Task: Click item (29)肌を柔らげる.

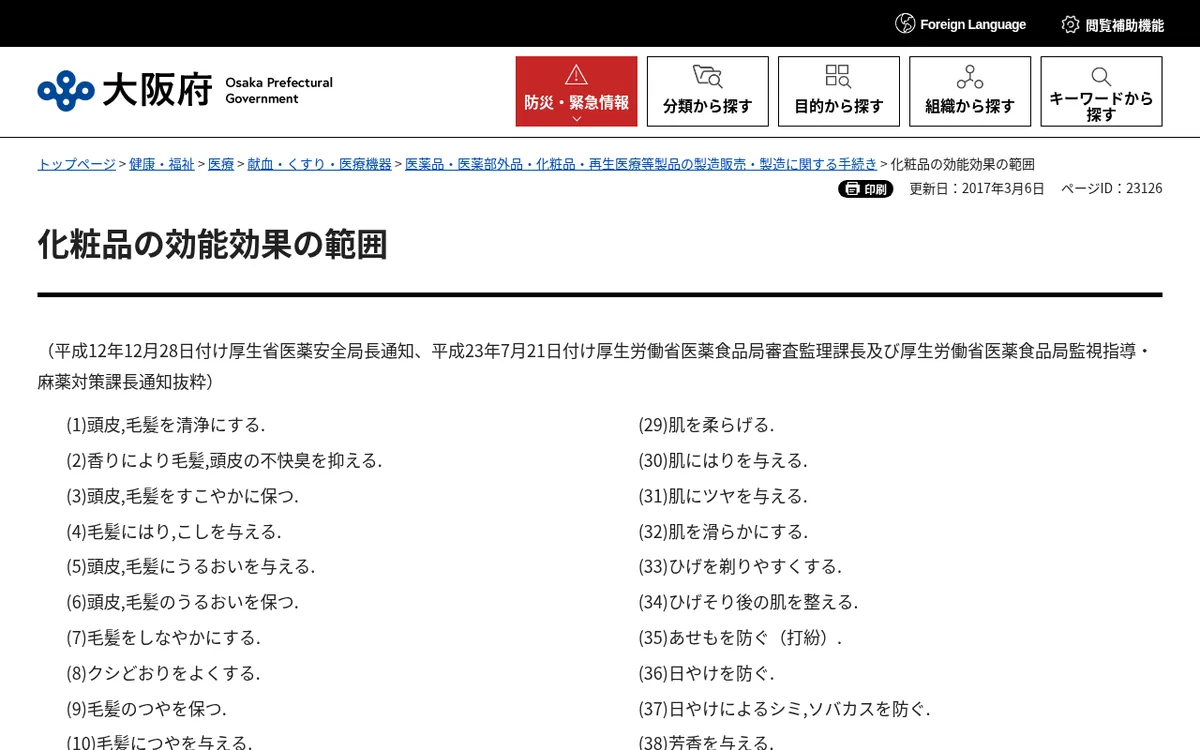Action: click(706, 425)
